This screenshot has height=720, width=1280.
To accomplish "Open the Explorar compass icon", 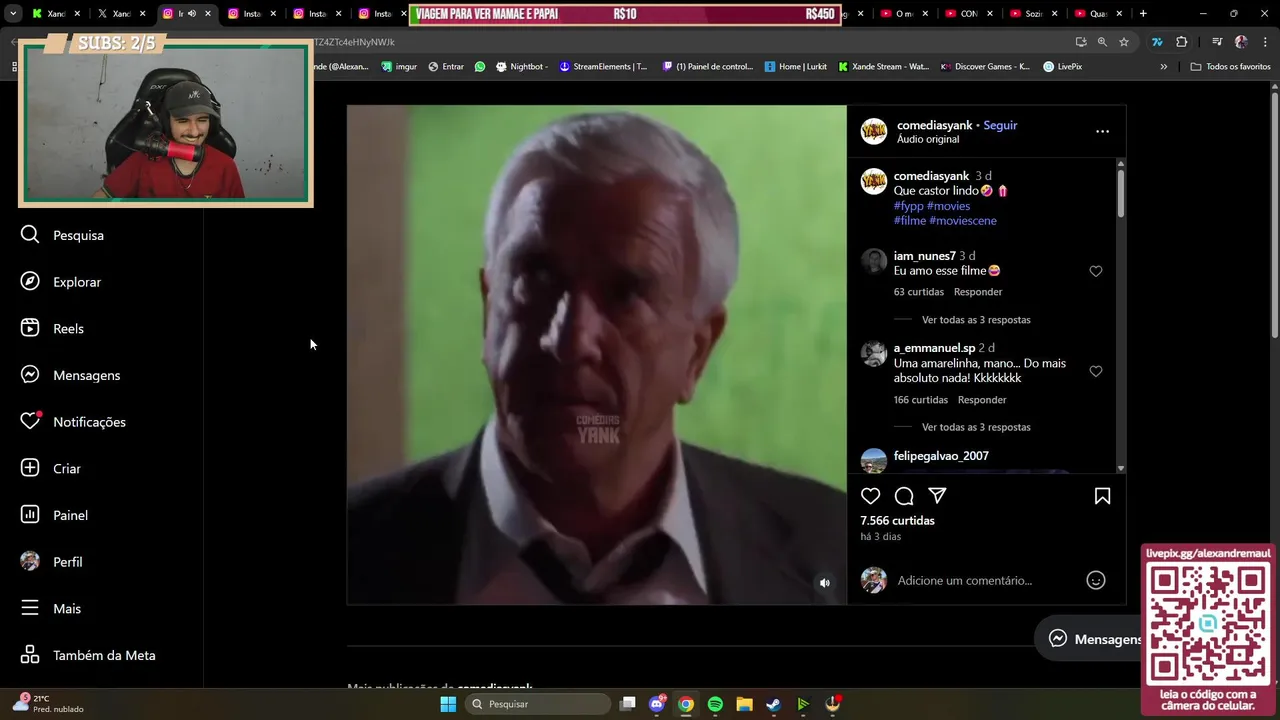I will coord(30,282).
